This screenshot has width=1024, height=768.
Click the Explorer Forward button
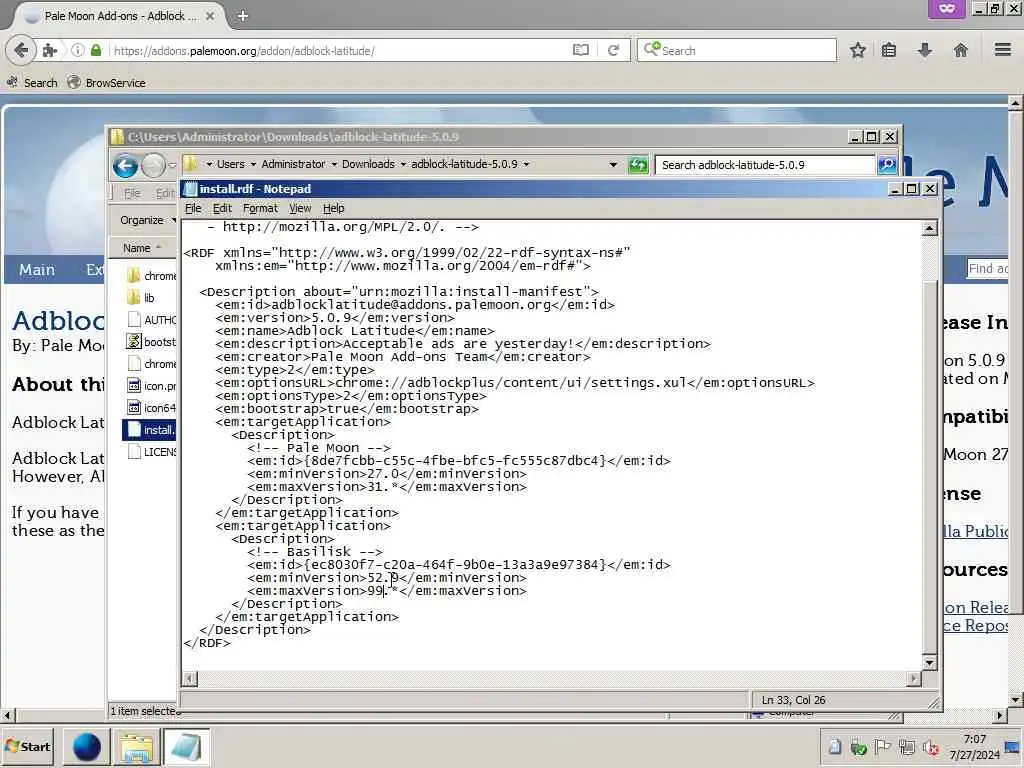point(153,165)
